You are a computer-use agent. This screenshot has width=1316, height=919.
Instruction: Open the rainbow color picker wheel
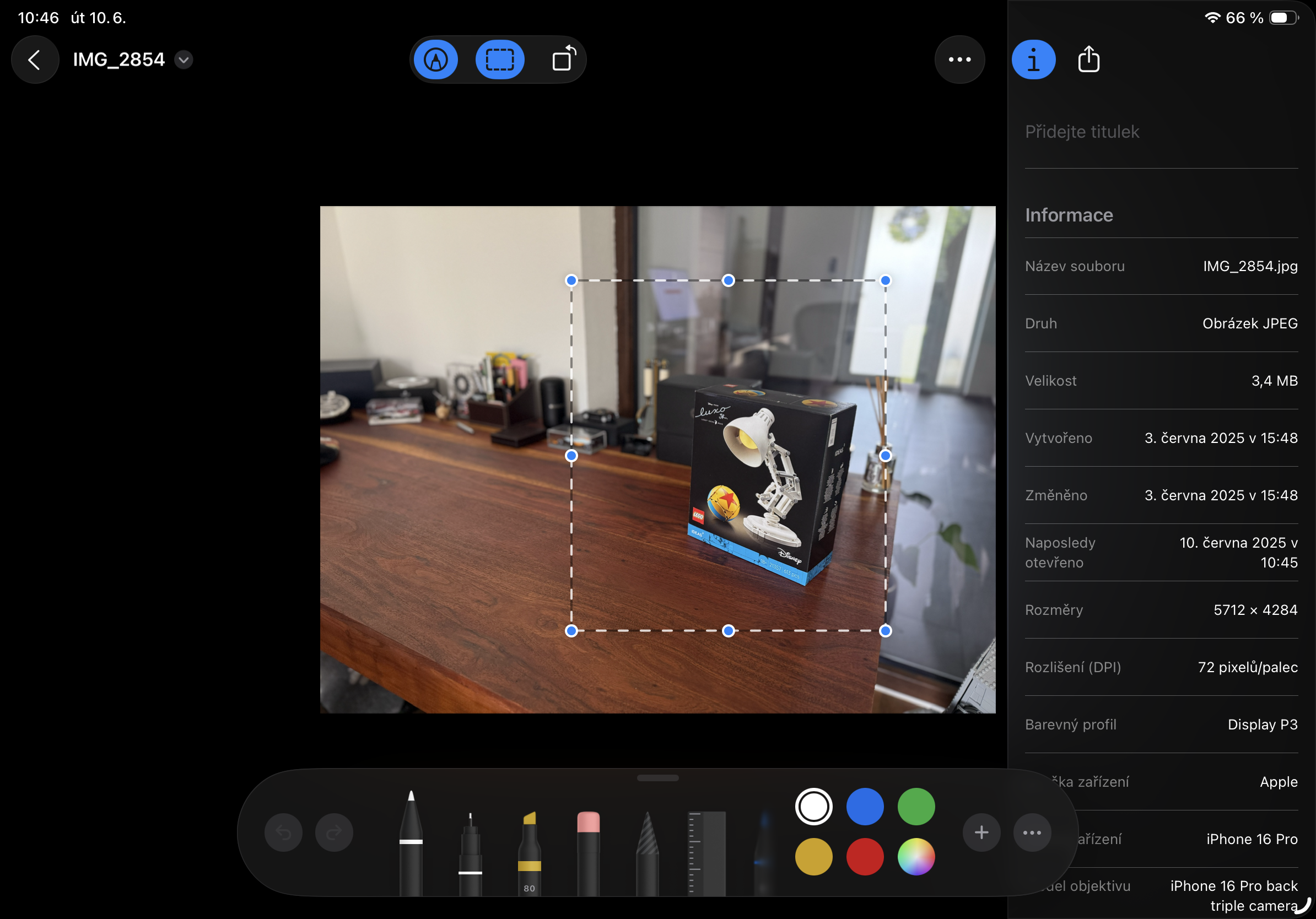coord(915,857)
